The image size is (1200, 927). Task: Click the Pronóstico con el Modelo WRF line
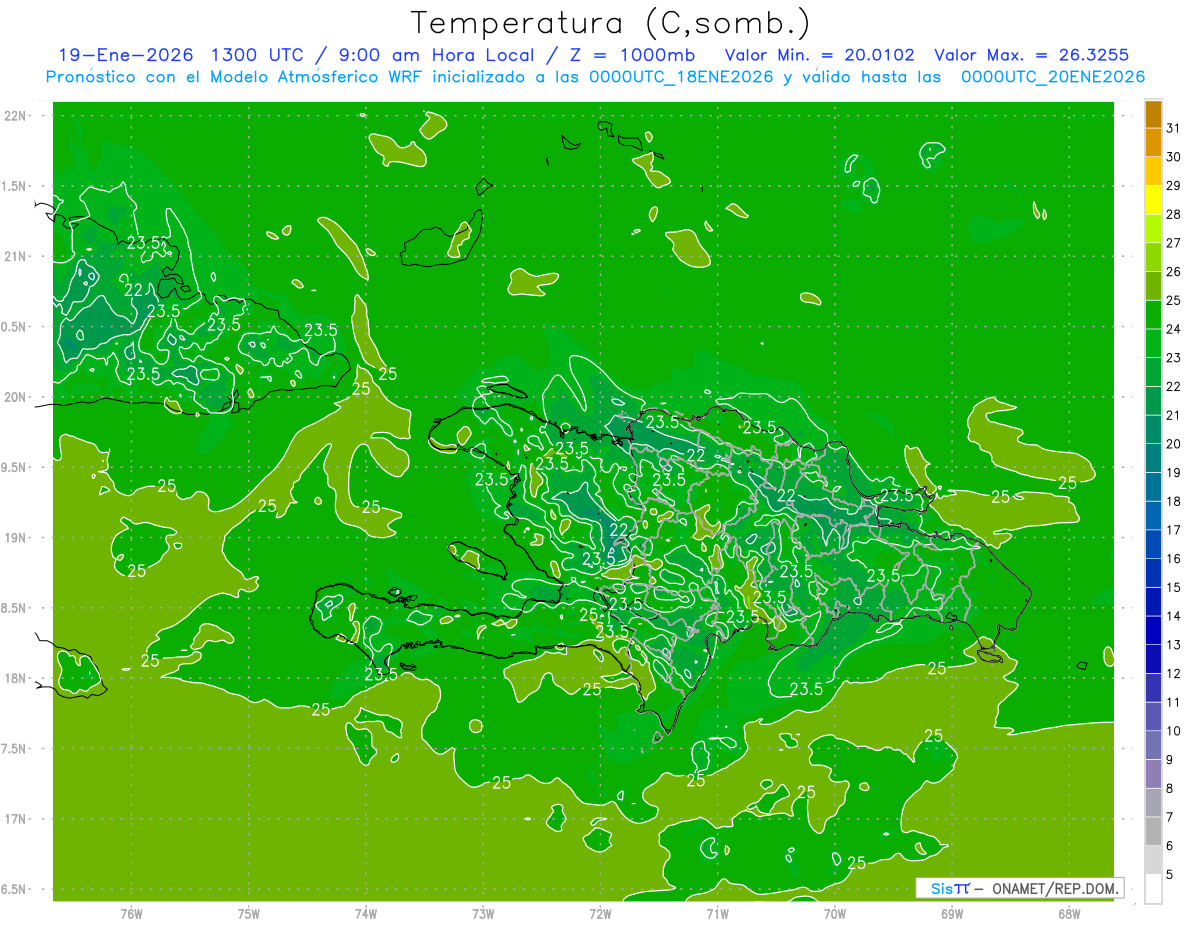point(596,77)
